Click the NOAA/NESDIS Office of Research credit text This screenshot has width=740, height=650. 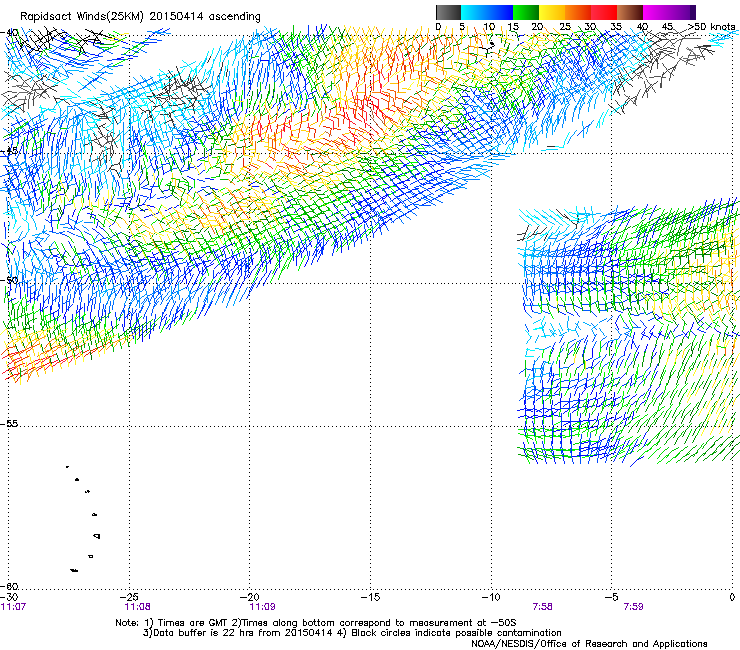tap(589, 644)
